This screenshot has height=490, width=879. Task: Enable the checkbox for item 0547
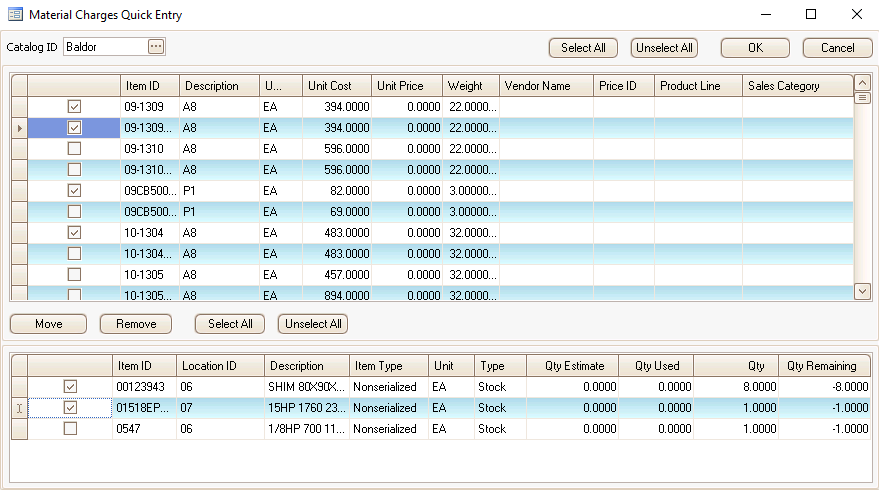70,429
